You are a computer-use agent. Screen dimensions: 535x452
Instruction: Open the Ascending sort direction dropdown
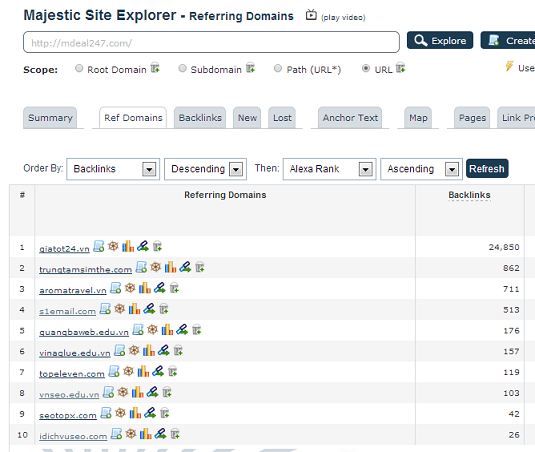(421, 169)
